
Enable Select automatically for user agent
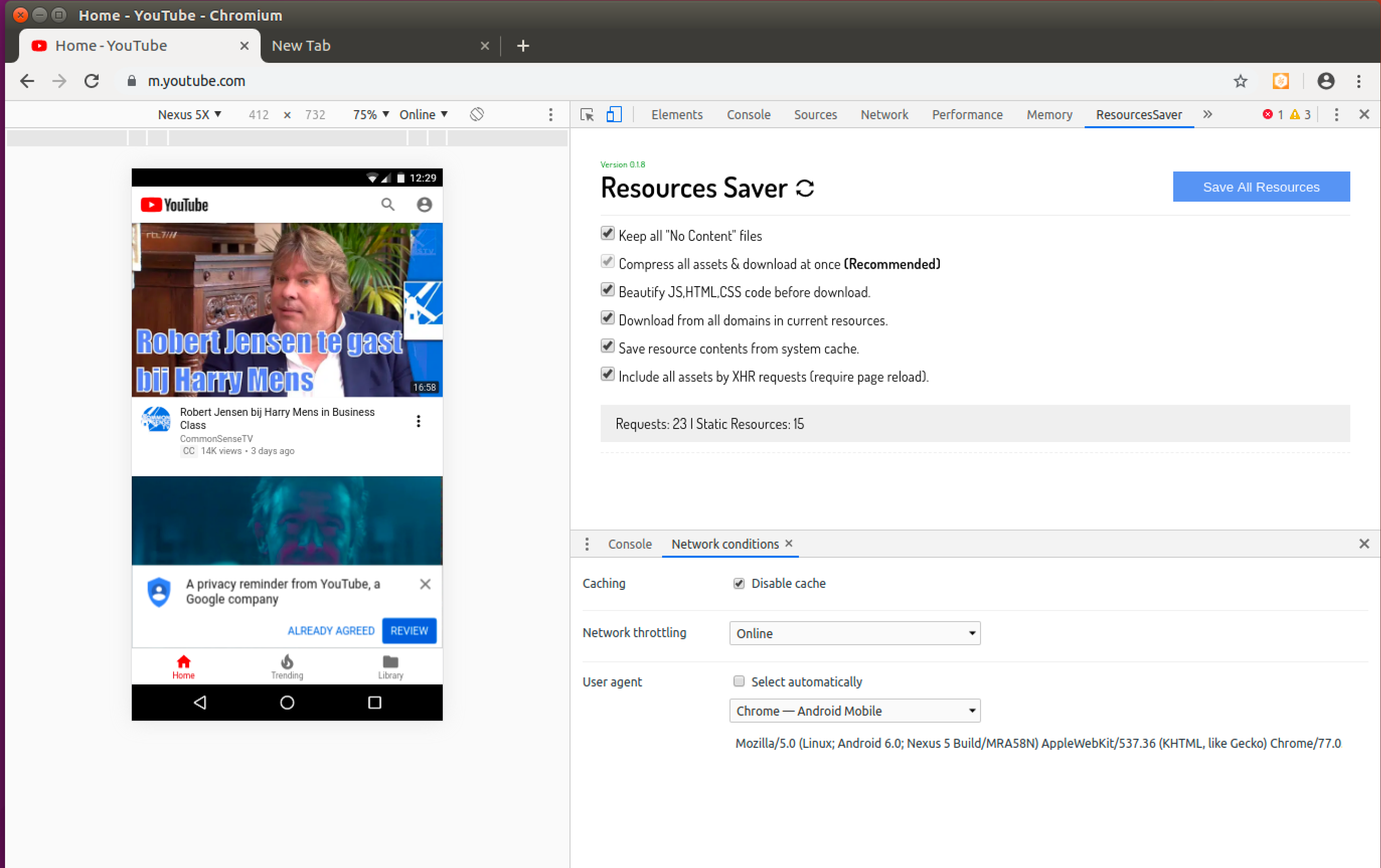click(739, 681)
